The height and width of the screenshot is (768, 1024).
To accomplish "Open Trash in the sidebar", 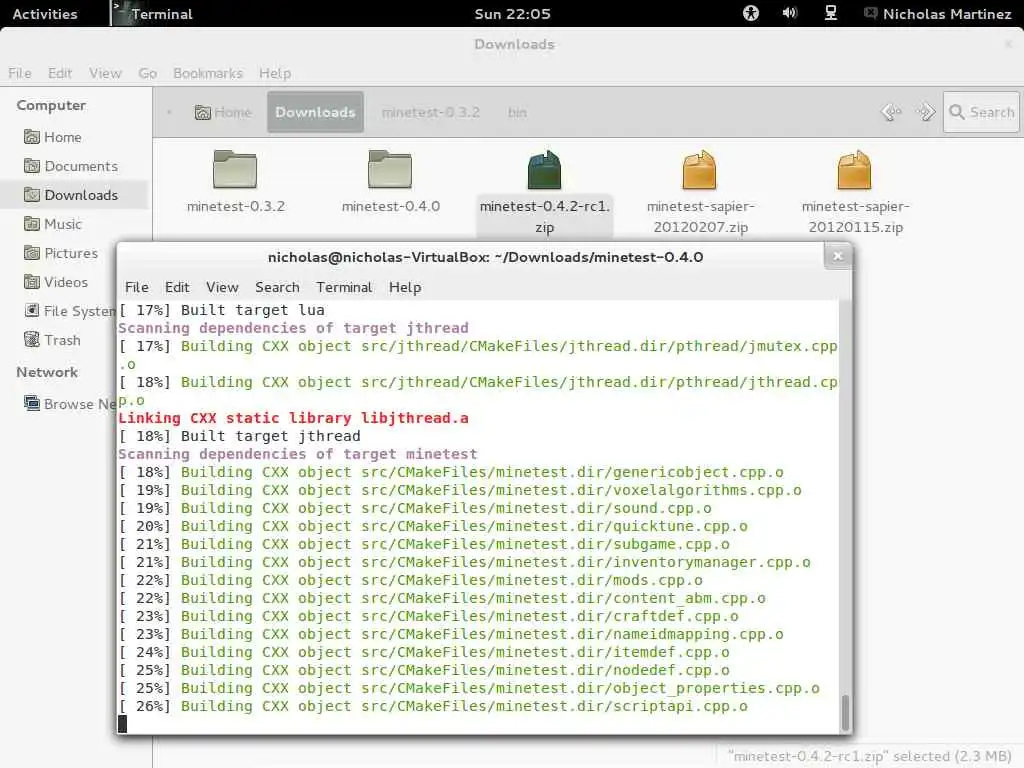I will tap(52, 340).
